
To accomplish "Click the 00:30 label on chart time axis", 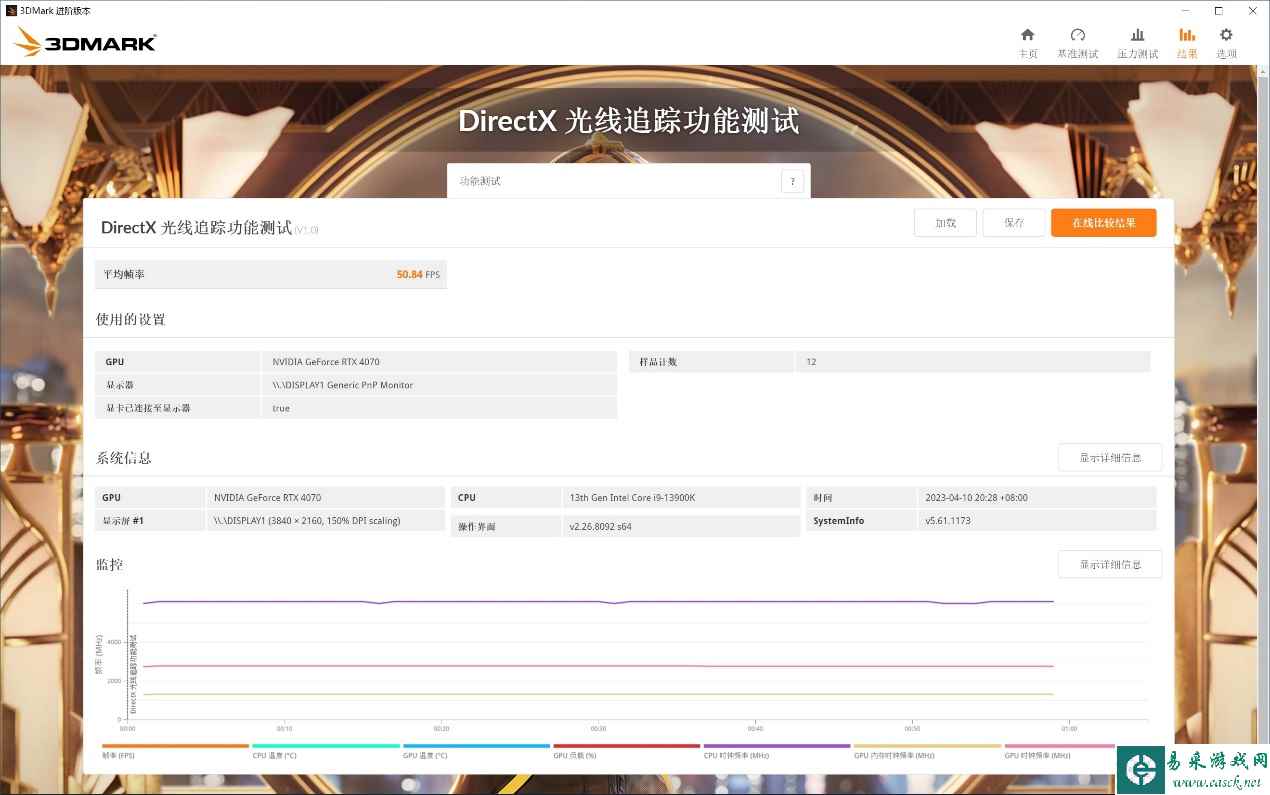I will coord(598,729).
